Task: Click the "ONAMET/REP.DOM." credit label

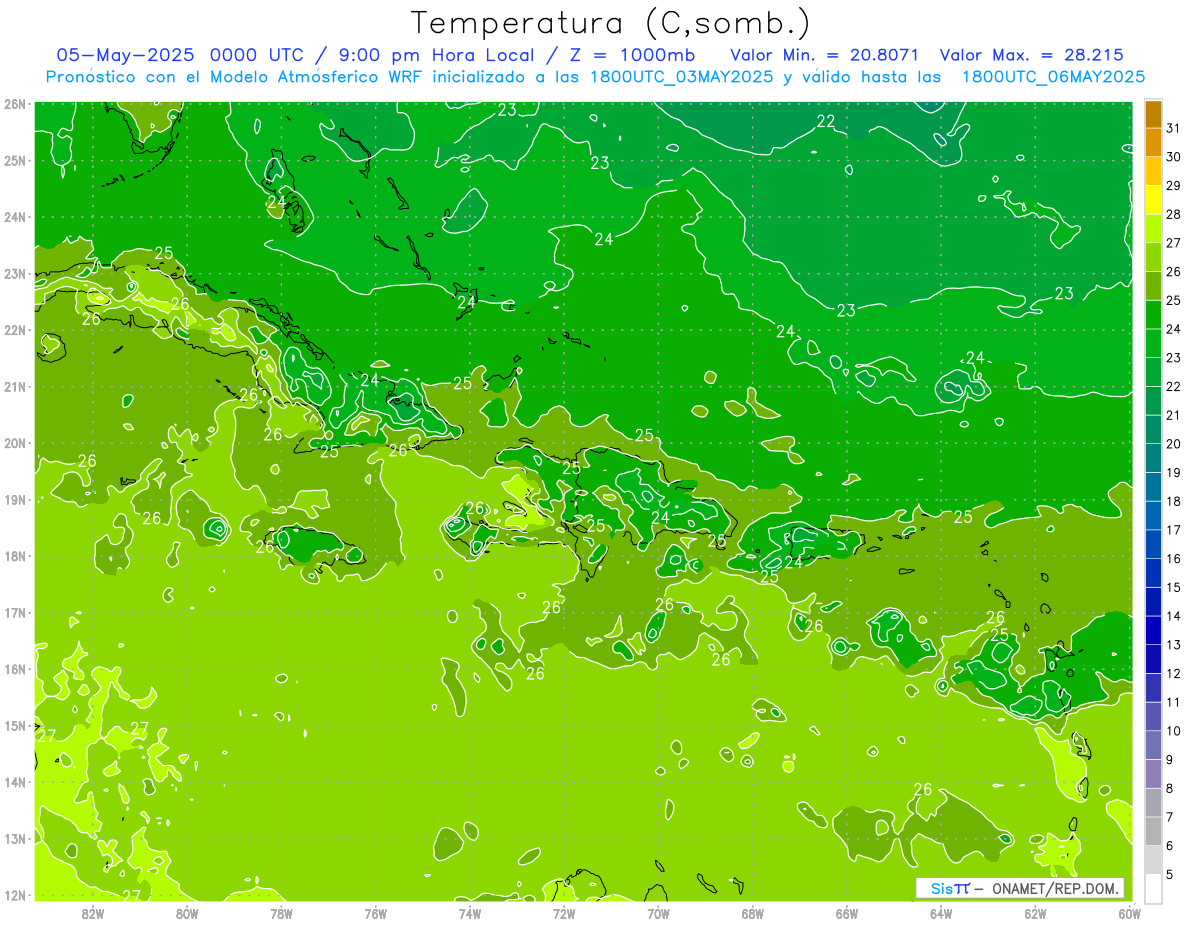Action: 1056,888
